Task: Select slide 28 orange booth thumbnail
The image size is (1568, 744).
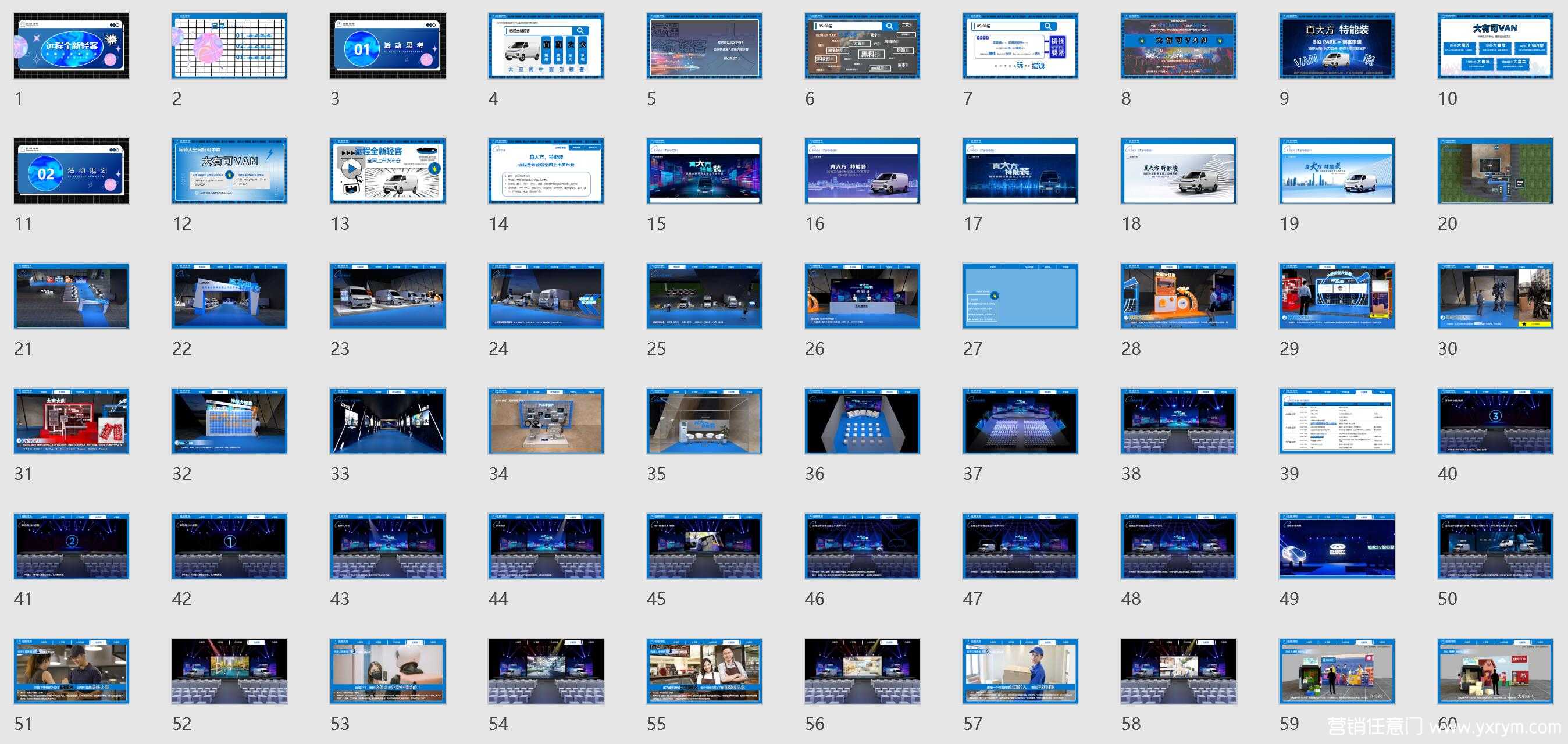Action: (x=1179, y=297)
